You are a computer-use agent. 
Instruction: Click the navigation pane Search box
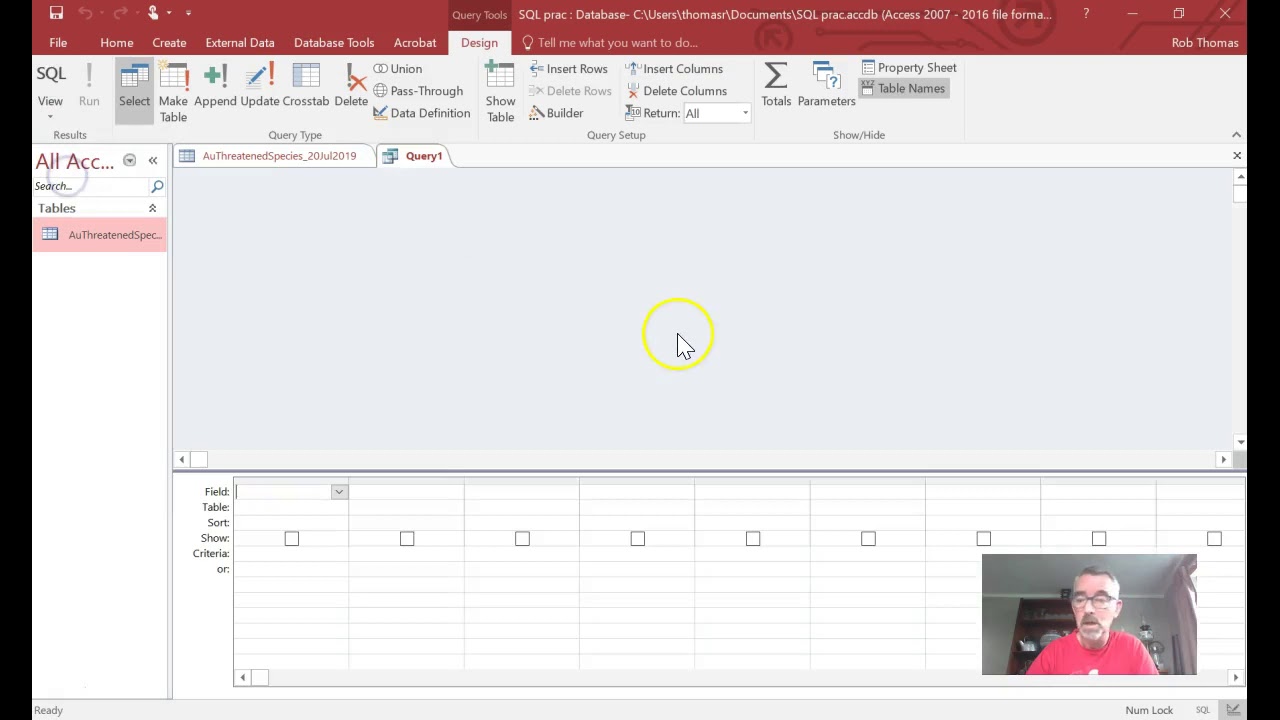(x=91, y=186)
